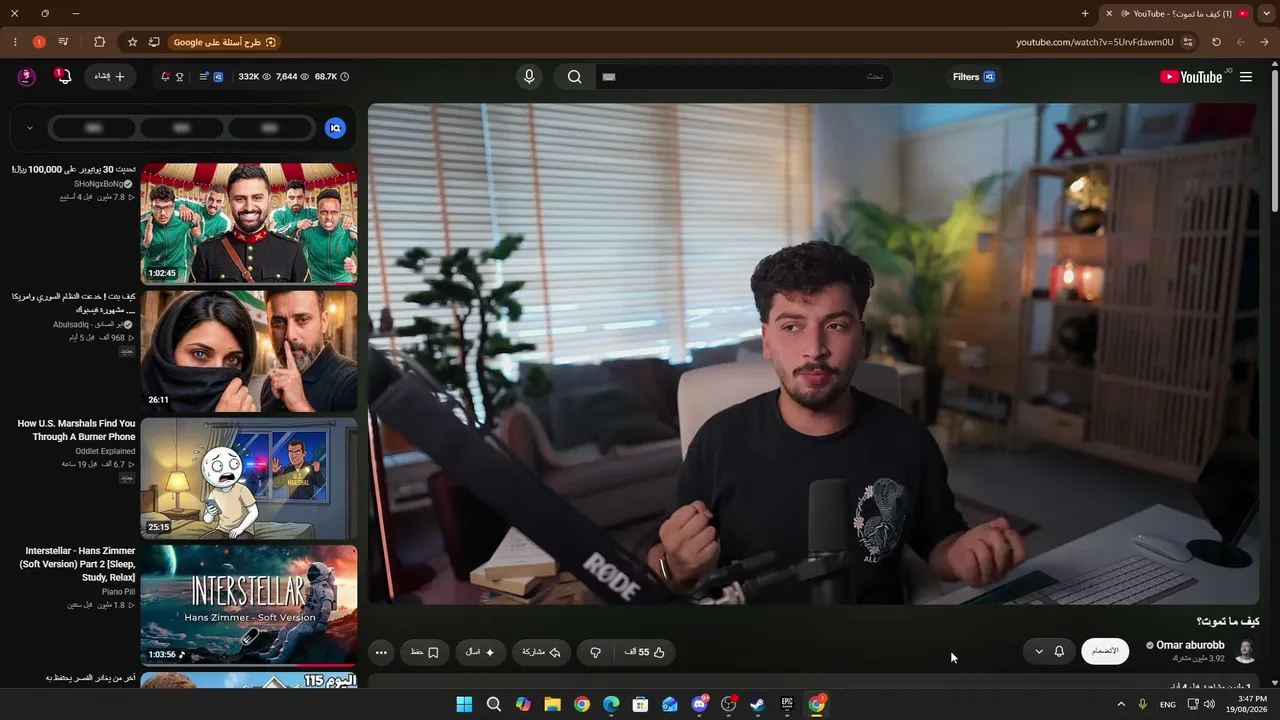Click the install/cast icon in address bar
The width and height of the screenshot is (1280, 720).
pyautogui.click(x=154, y=42)
